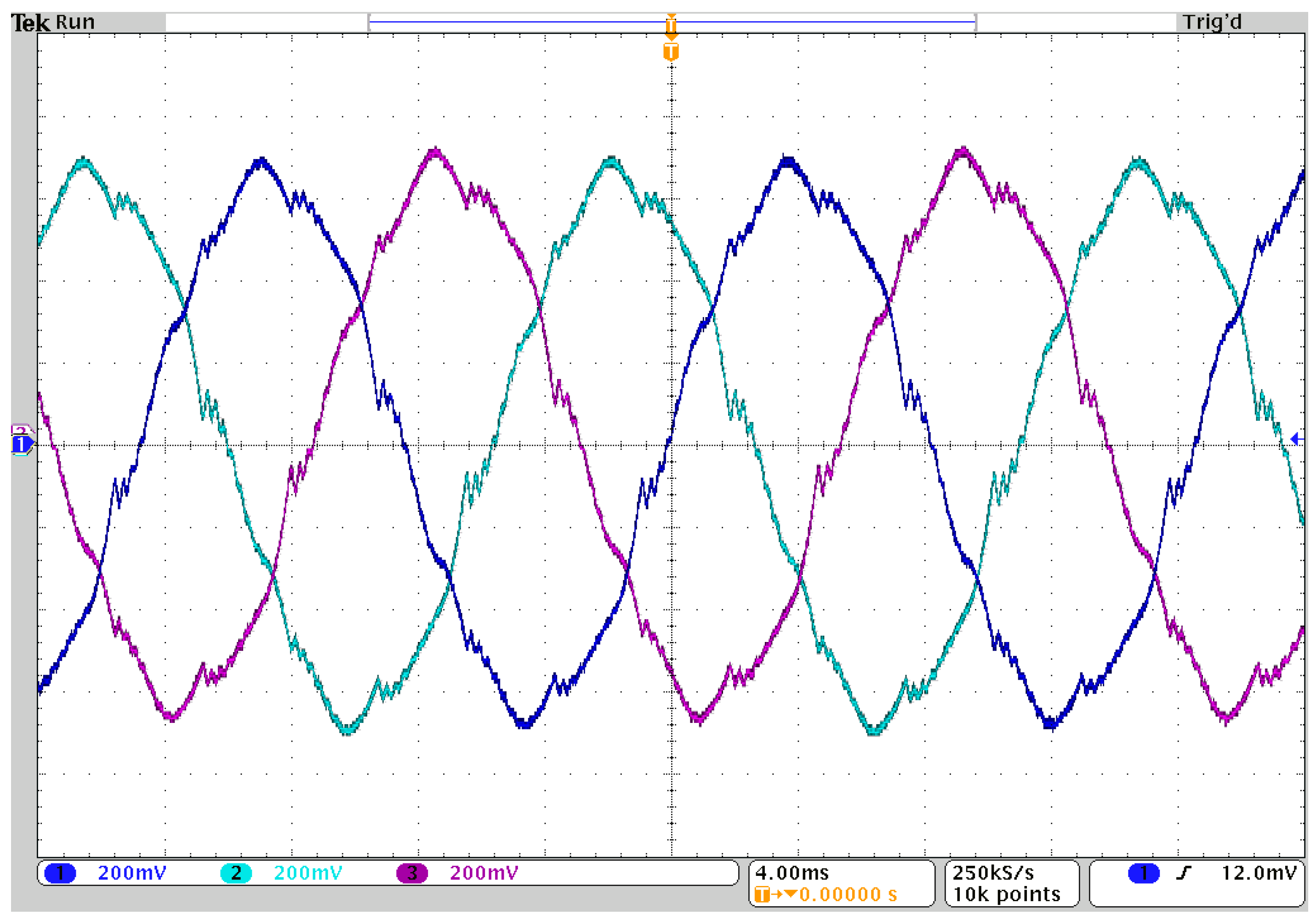Click the channel 2 cyan badge
The image size is (1316, 920).
235,873
